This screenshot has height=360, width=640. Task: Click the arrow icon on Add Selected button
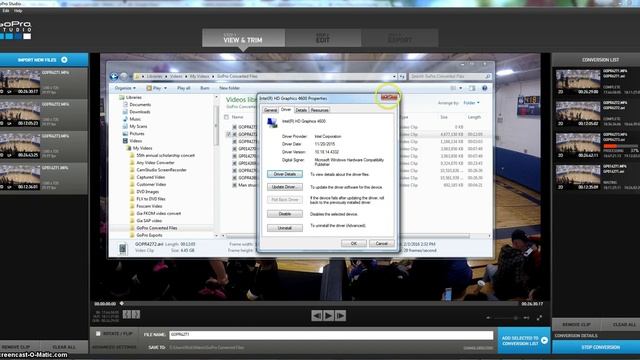tap(544, 340)
